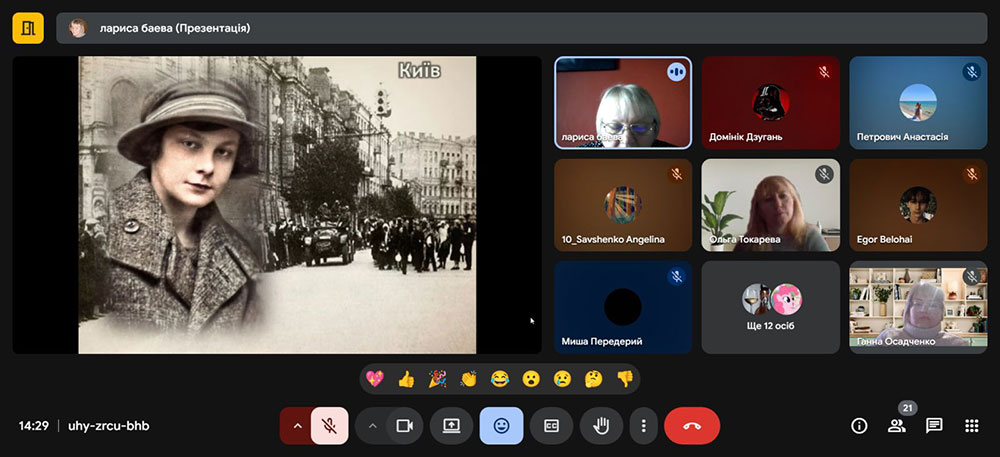Viewport: 1000px width, 457px height.
Task: Unmute the microphone
Action: (x=329, y=426)
